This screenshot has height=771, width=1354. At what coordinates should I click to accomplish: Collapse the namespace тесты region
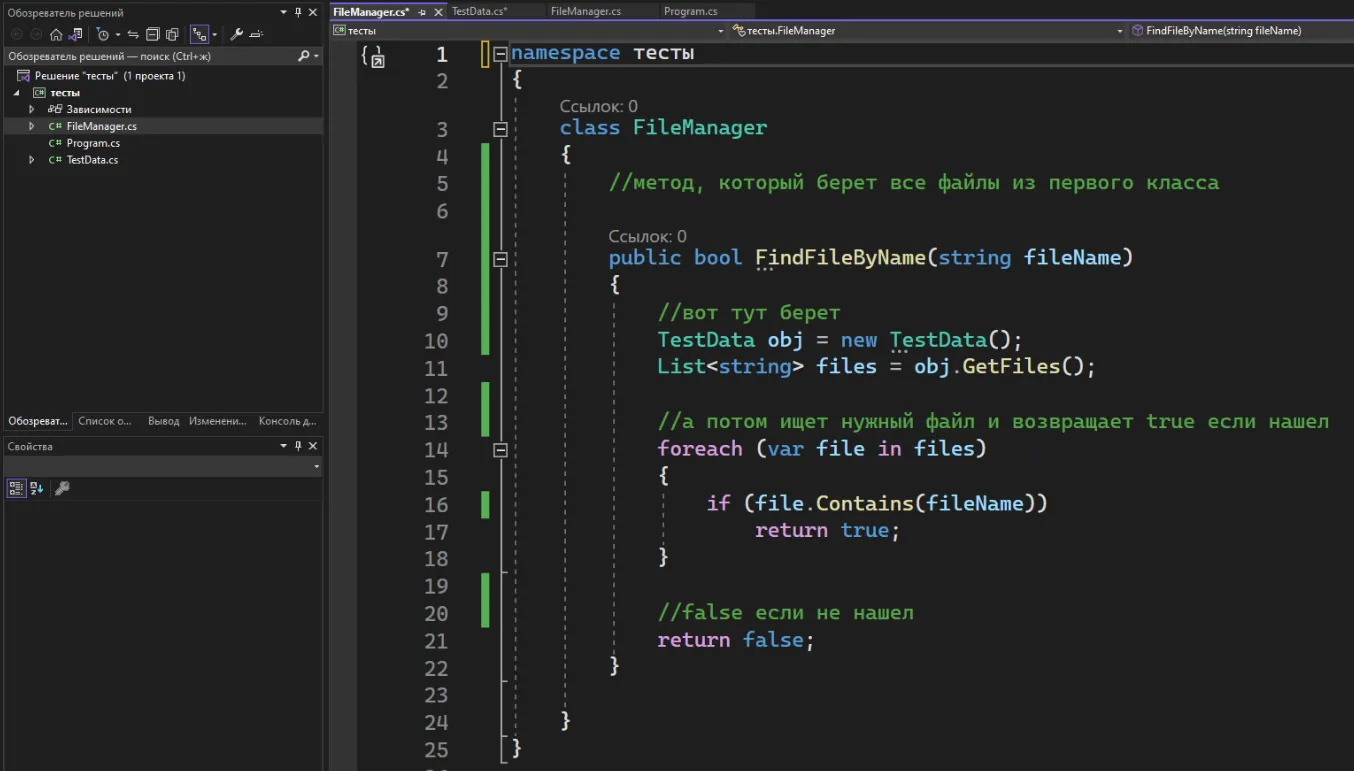pyautogui.click(x=500, y=54)
